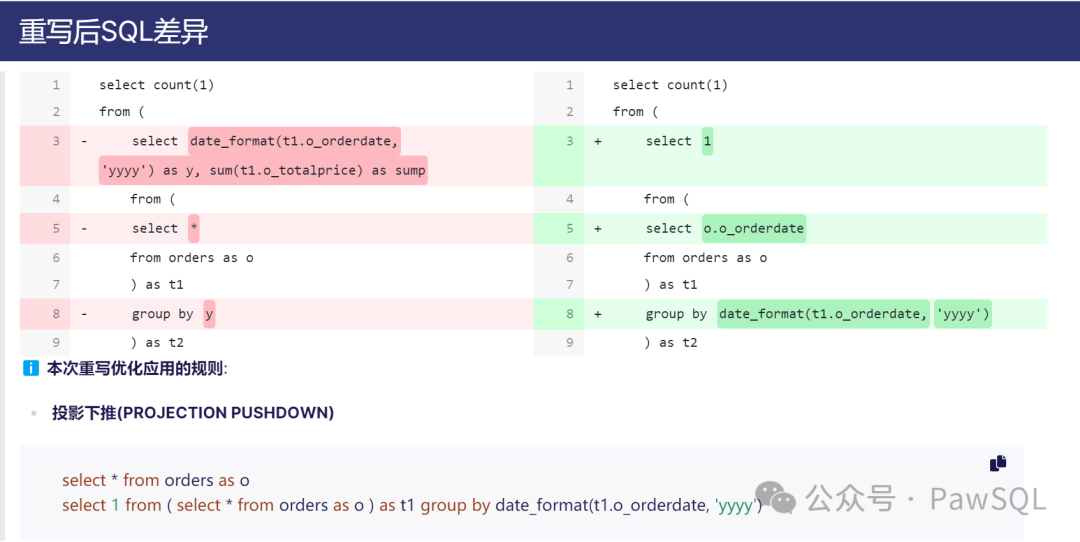Image resolution: width=1080 pixels, height=542 pixels.
Task: Select the highlighted asterisk on left line 5
Action: coord(194,229)
